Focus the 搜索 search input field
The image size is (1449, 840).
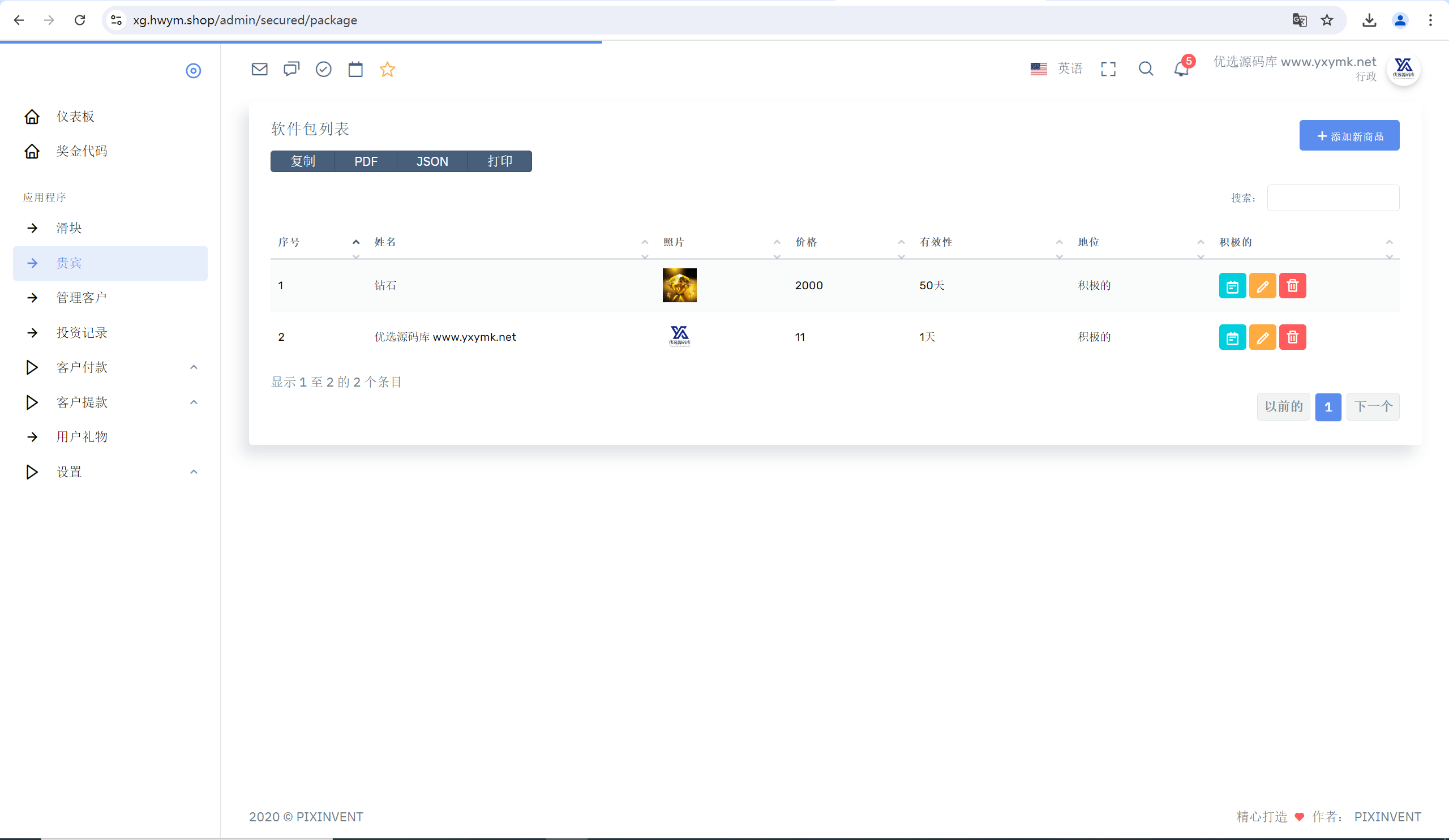point(1333,198)
